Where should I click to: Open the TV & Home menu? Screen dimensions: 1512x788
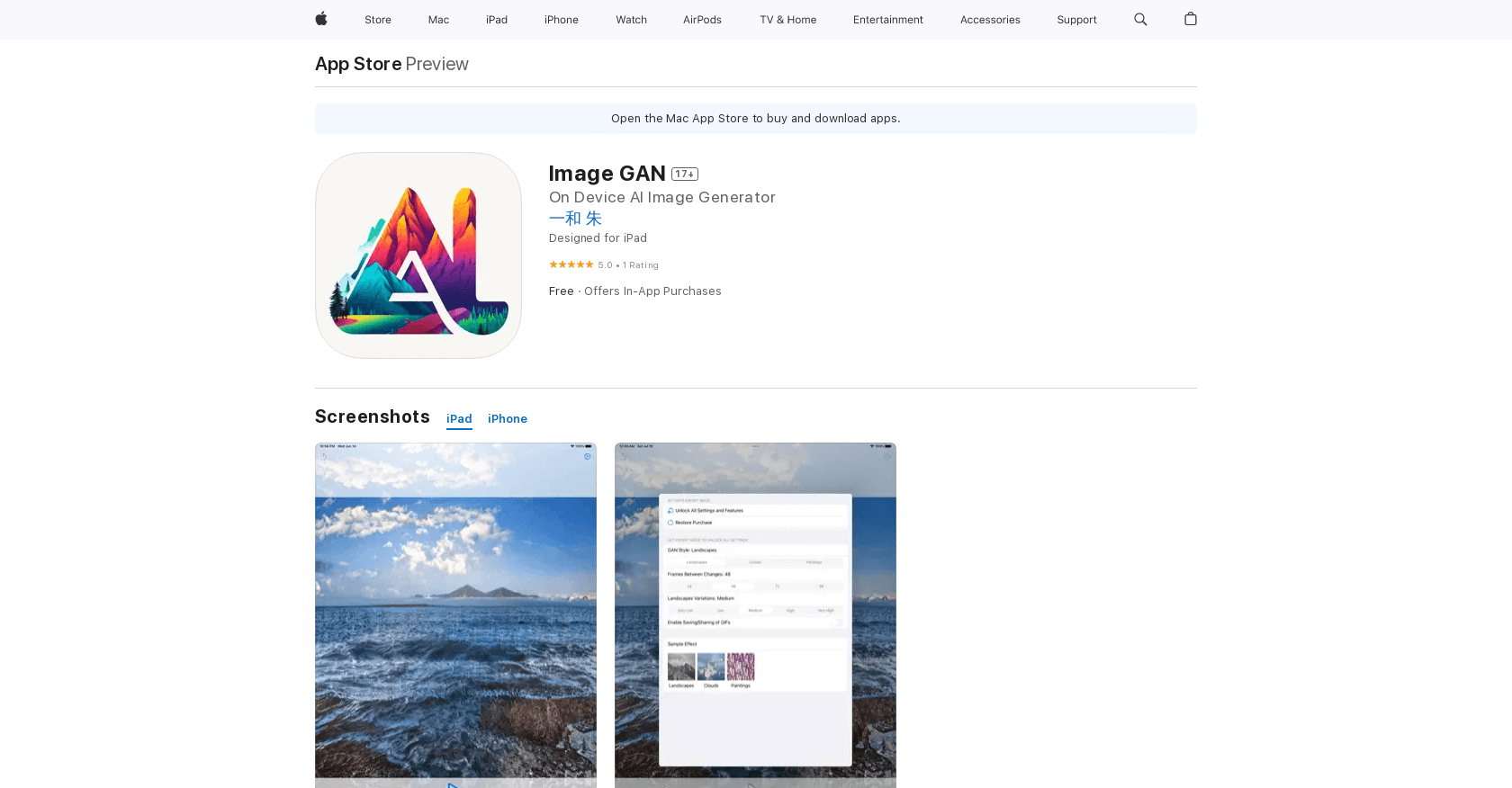pos(787,20)
